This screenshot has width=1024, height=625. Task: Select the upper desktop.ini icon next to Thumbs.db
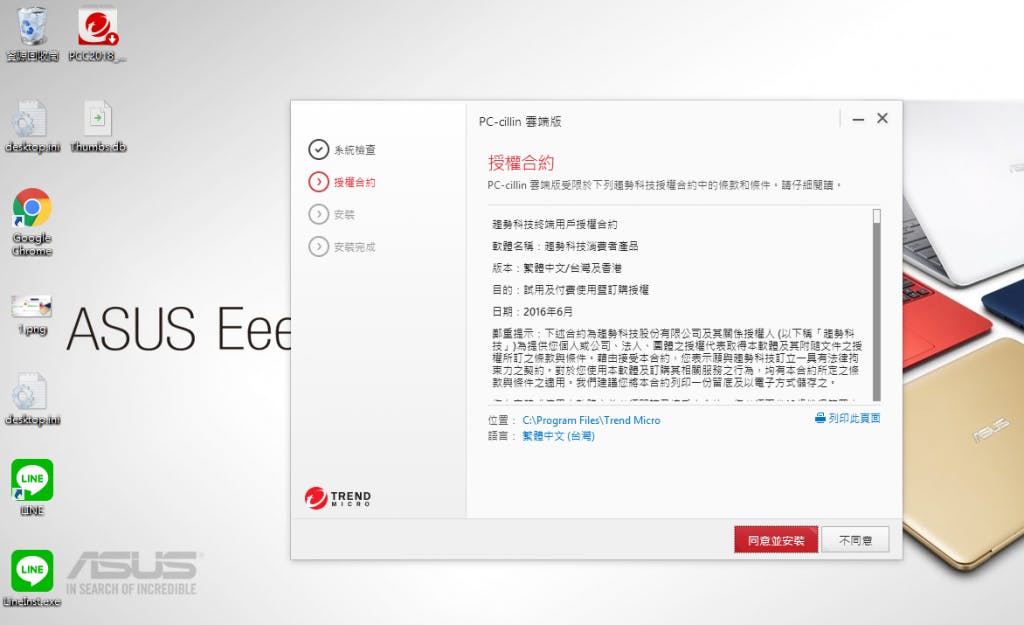pyautogui.click(x=32, y=127)
